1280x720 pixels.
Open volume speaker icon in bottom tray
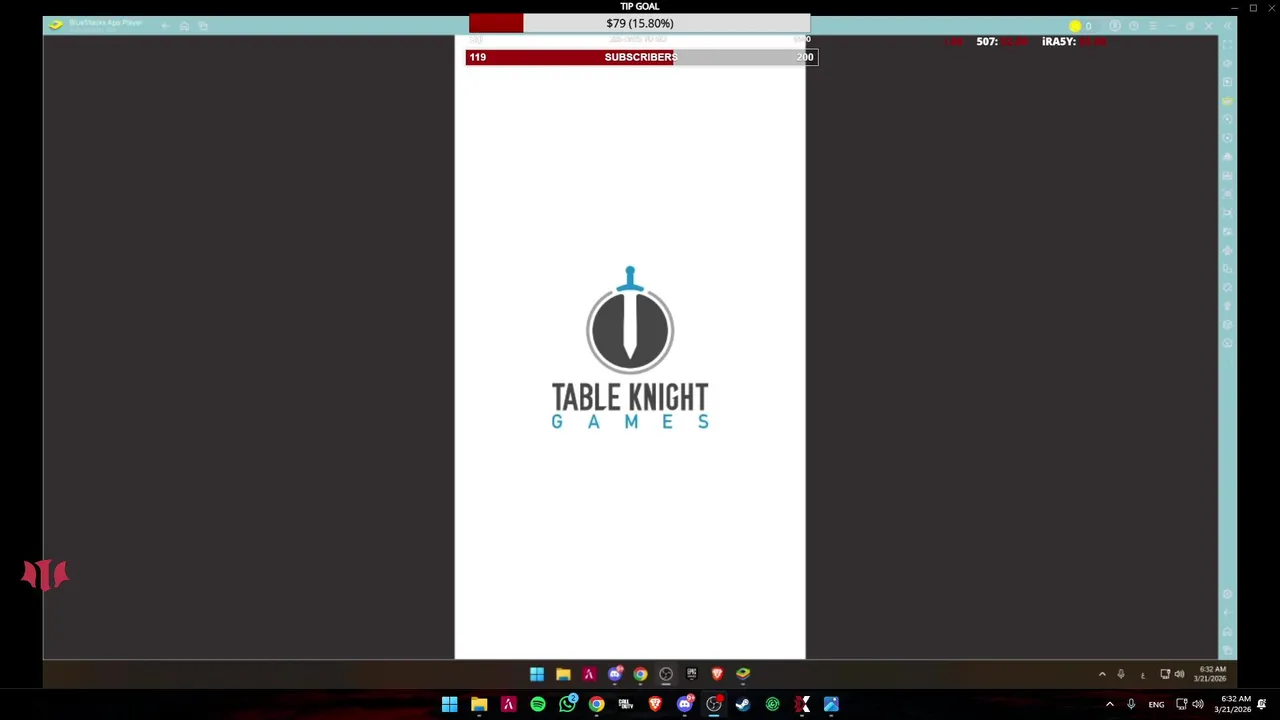[1198, 705]
